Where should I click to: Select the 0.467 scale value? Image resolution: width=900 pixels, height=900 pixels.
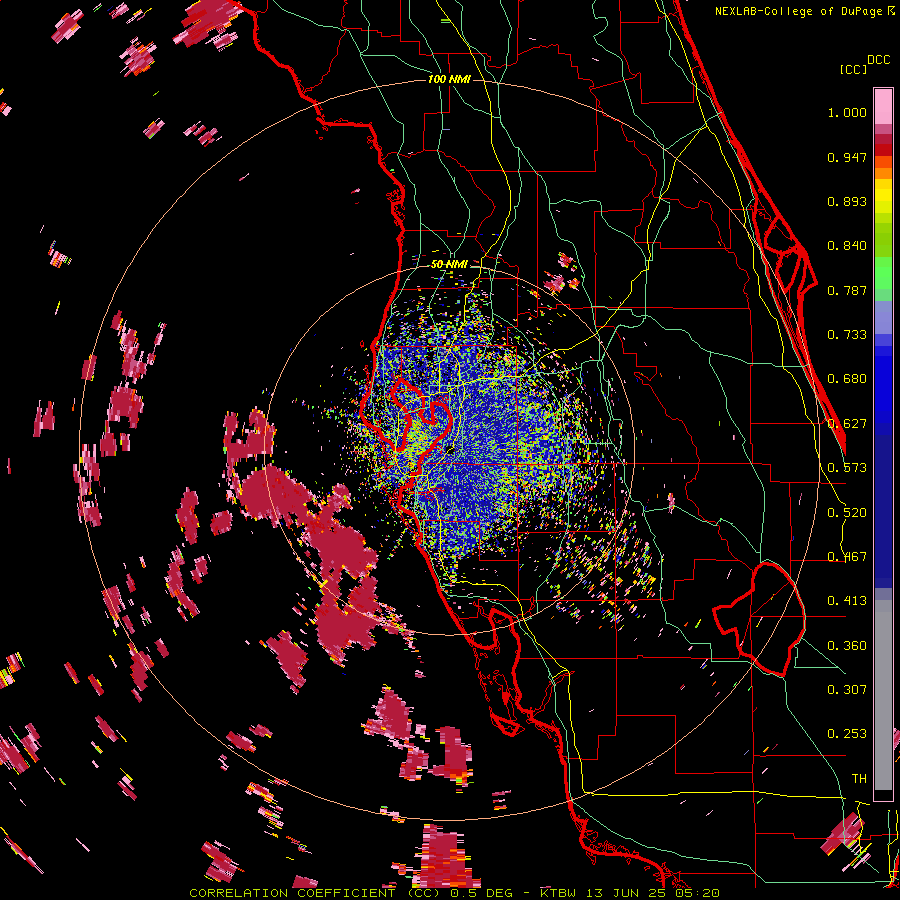click(x=847, y=557)
